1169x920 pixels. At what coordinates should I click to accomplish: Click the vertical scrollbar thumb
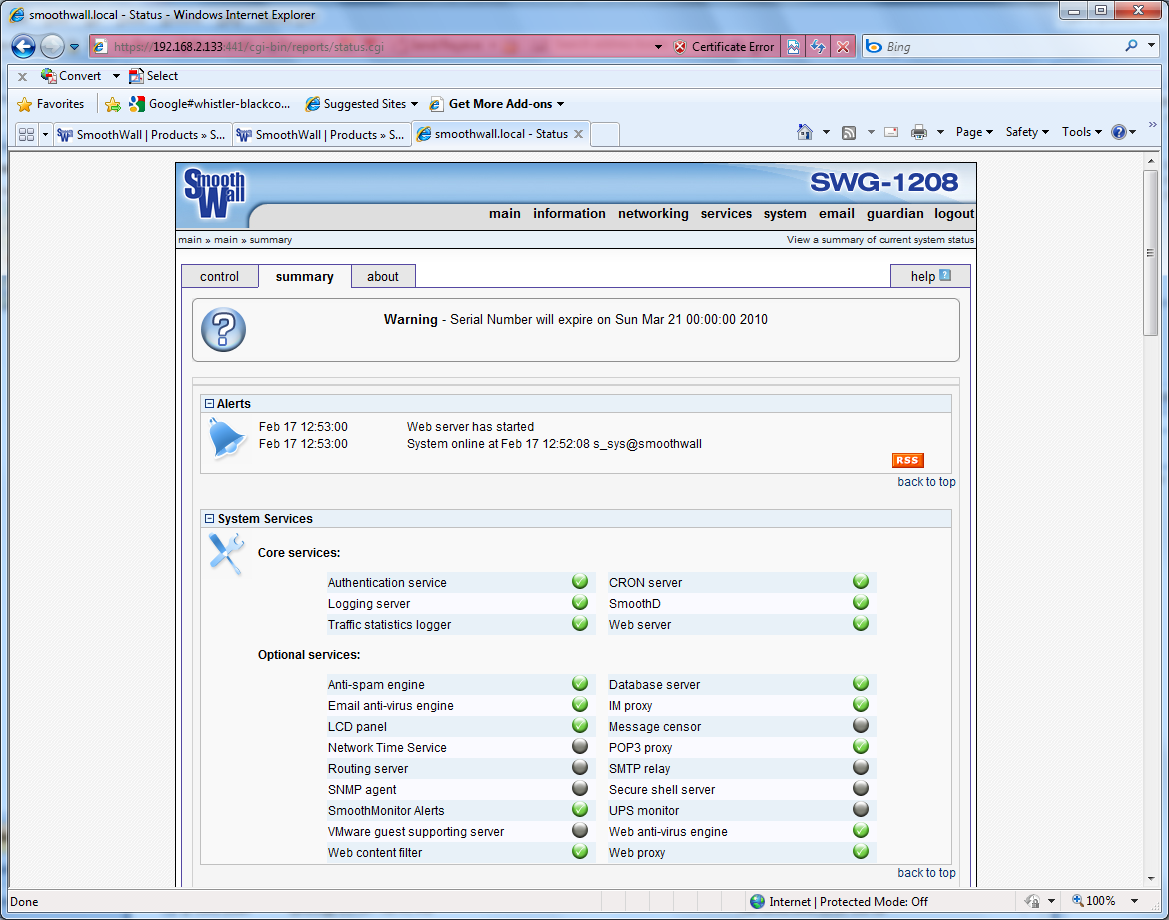[x=1150, y=252]
